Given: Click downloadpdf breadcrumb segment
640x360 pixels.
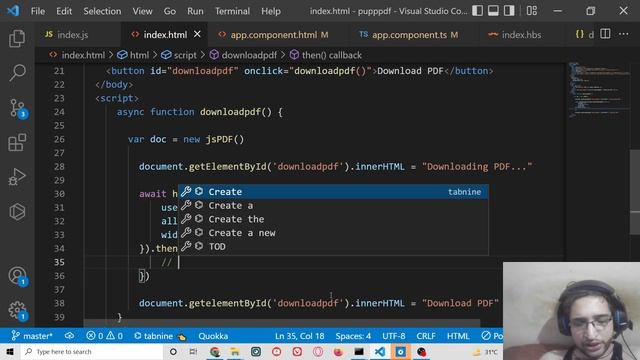Looking at the screenshot, I should (x=244, y=55).
